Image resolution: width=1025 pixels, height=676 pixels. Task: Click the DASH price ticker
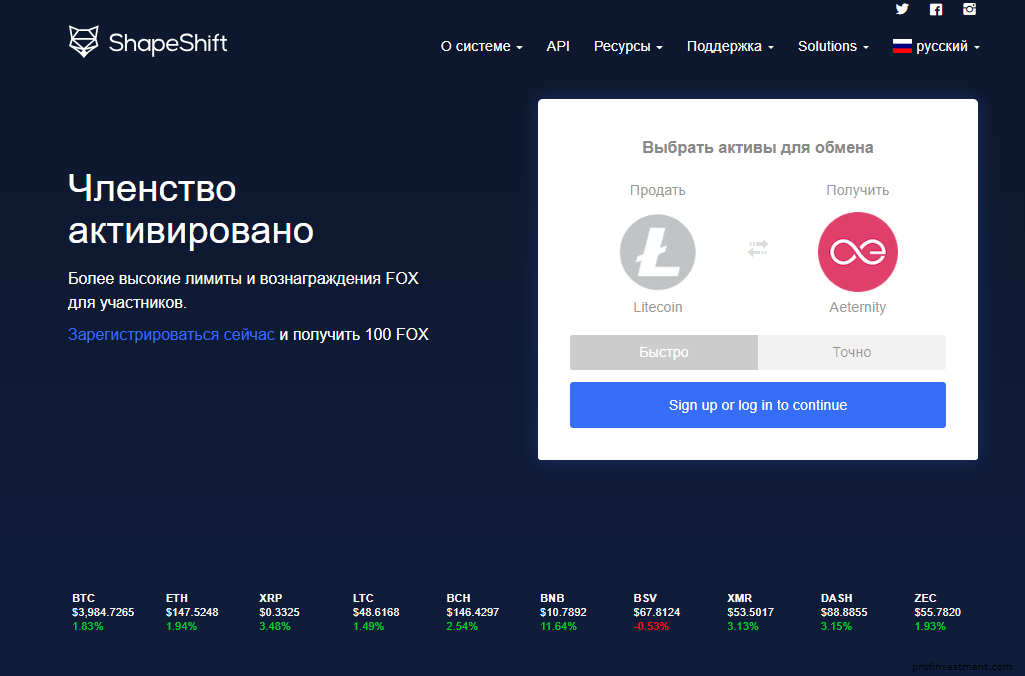[x=844, y=612]
